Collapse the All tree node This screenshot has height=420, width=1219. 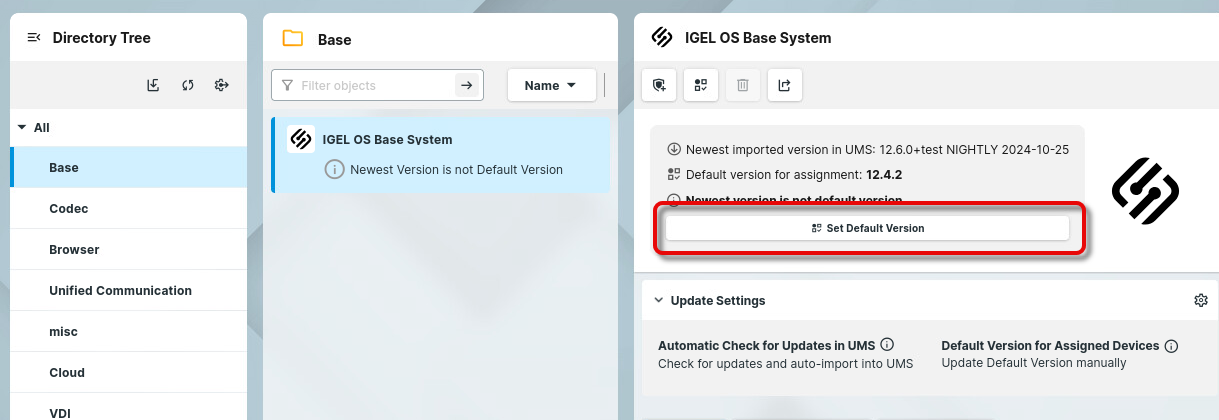22,128
